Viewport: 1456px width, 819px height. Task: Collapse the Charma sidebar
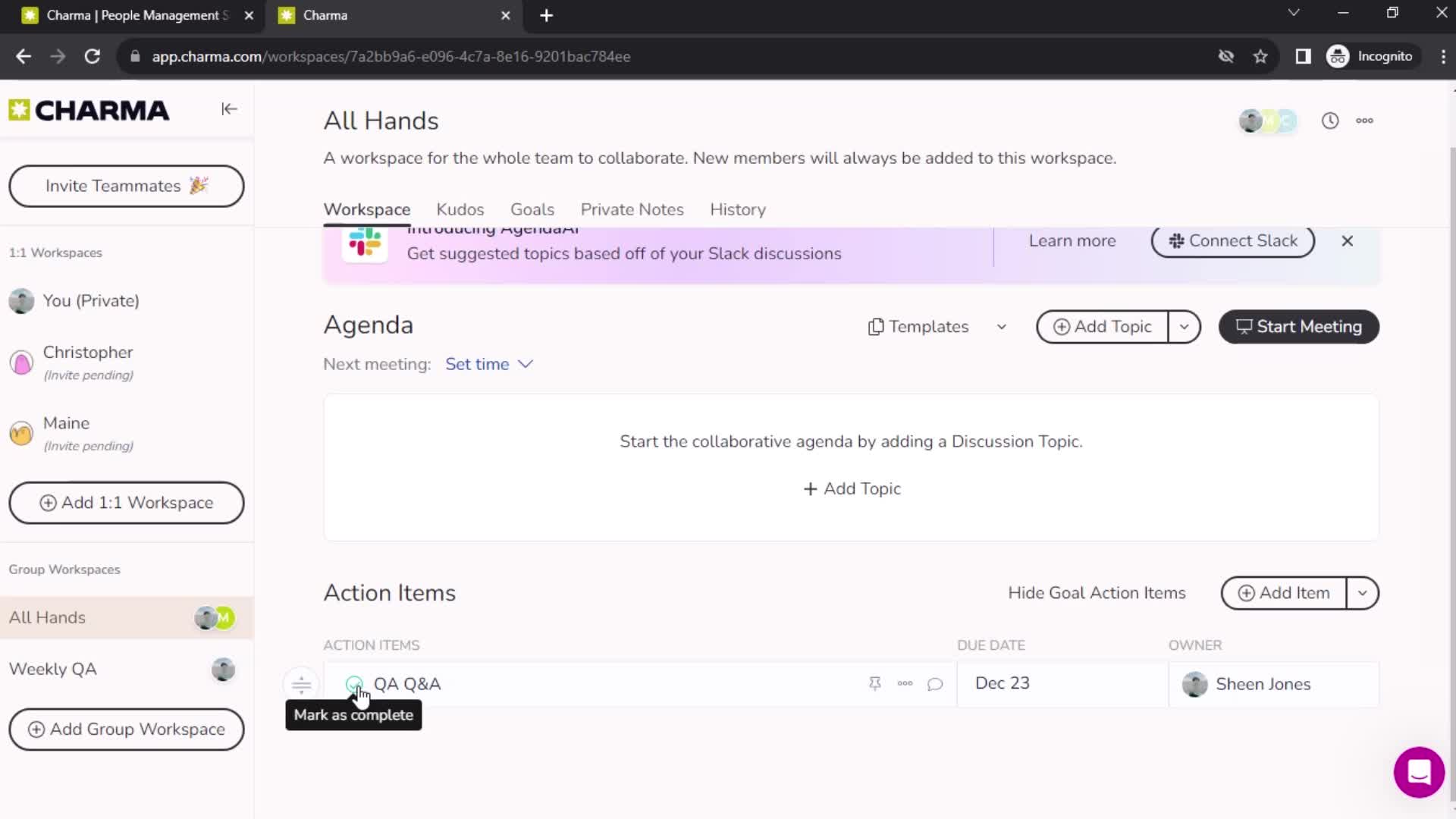coord(229,109)
